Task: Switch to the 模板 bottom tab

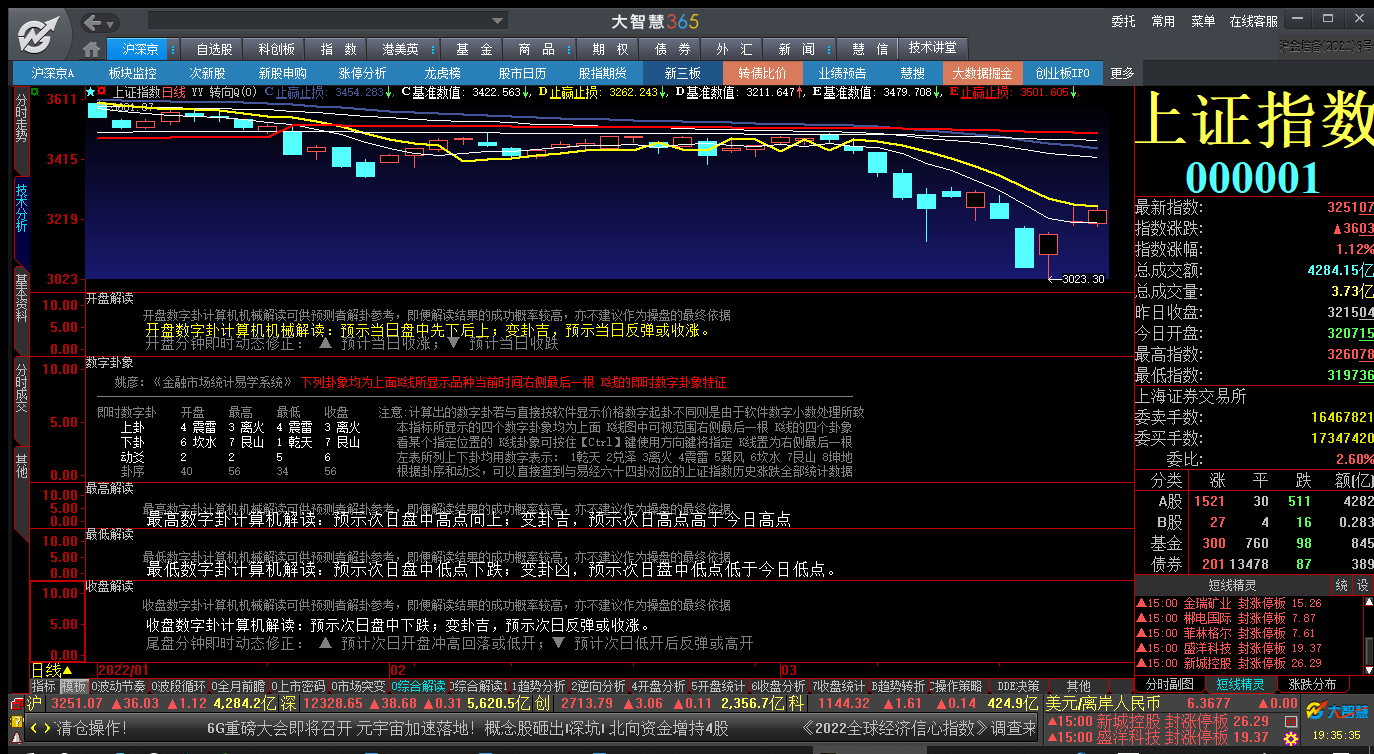Action: click(x=73, y=686)
